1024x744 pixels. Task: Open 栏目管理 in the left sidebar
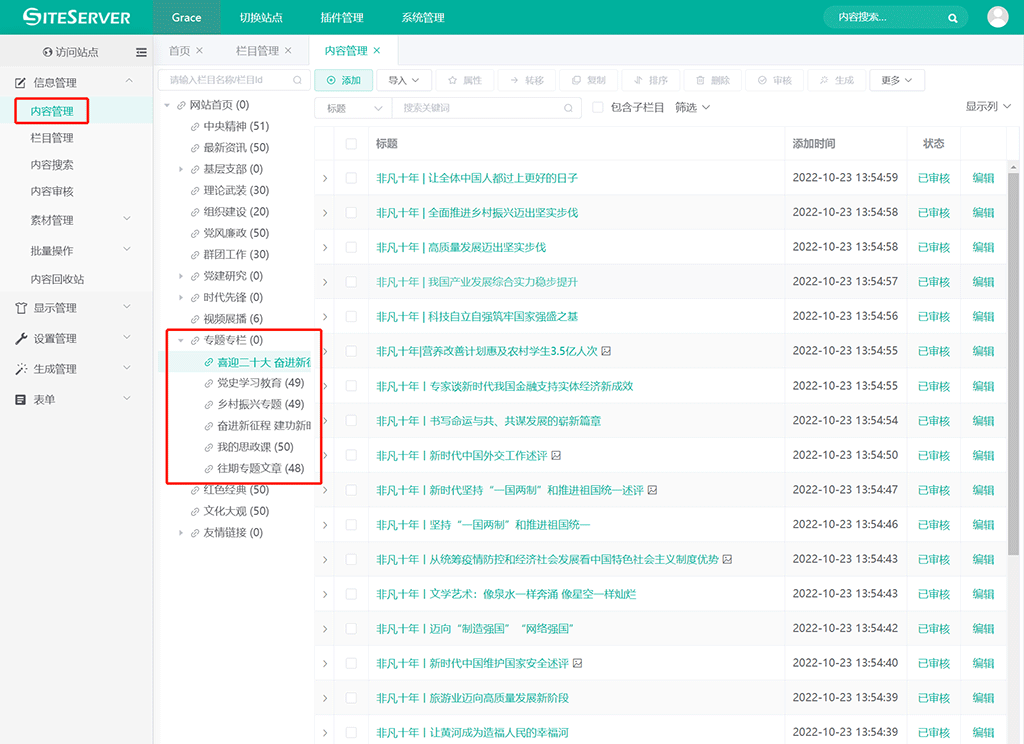(52, 138)
